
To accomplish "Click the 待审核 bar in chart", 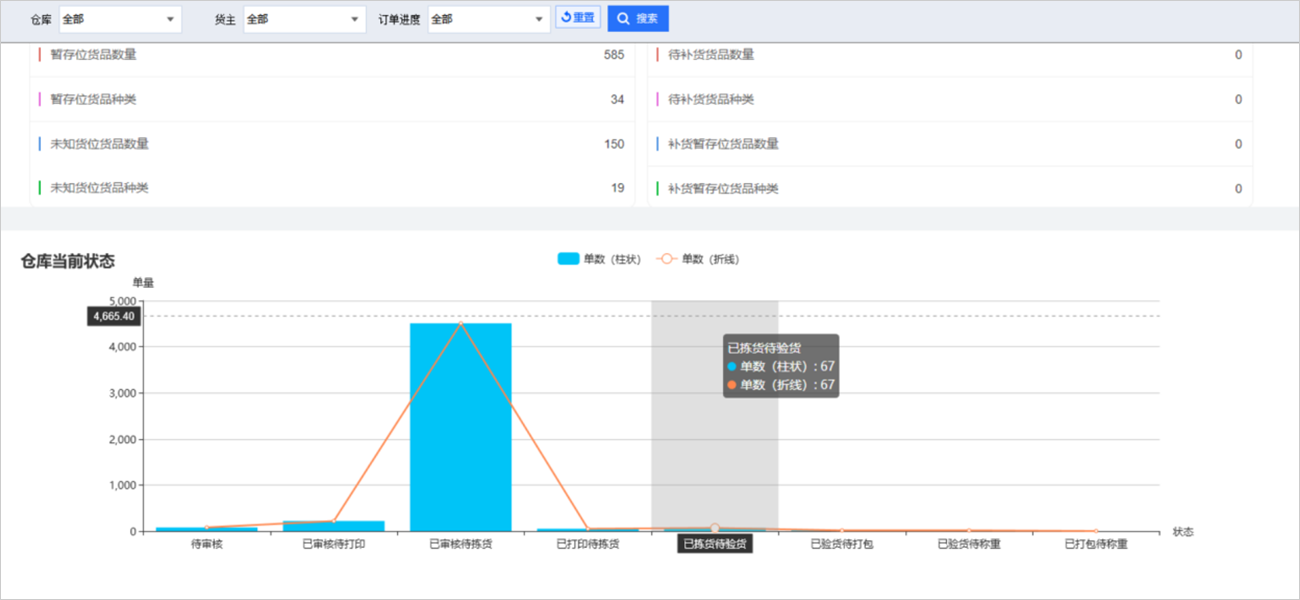I will (x=207, y=528).
